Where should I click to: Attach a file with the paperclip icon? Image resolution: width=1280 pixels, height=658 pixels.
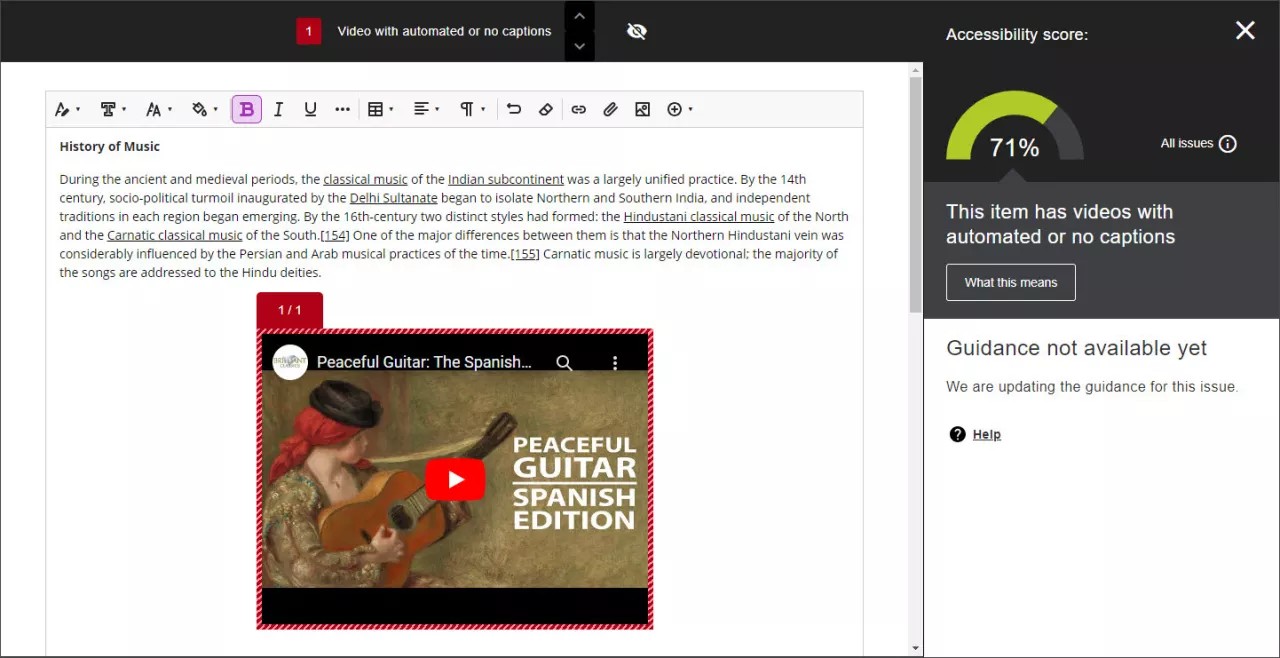[610, 109]
